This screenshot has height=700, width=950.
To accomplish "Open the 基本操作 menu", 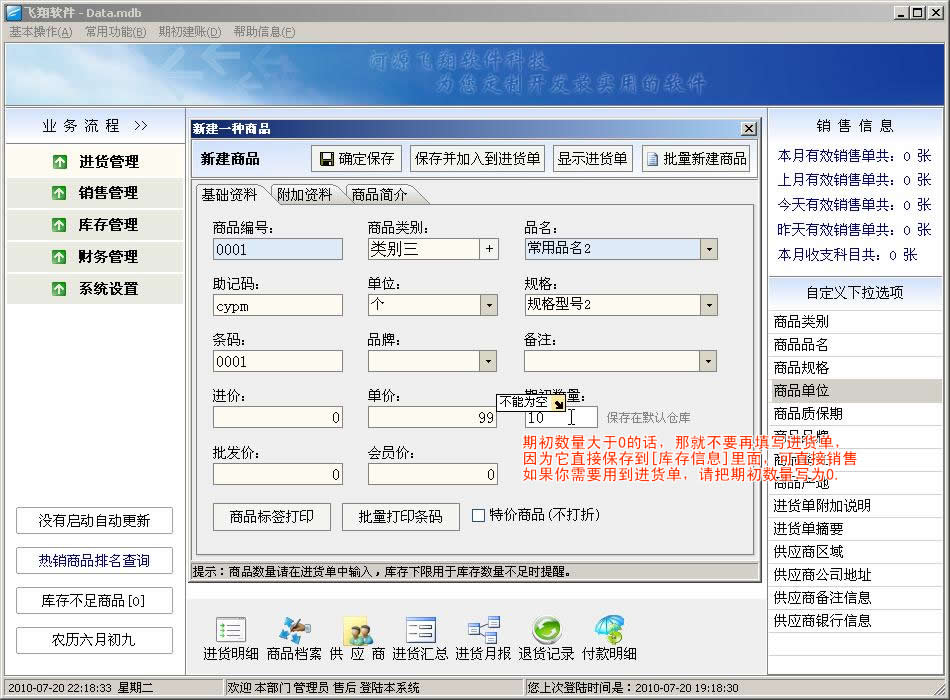I will (41, 32).
